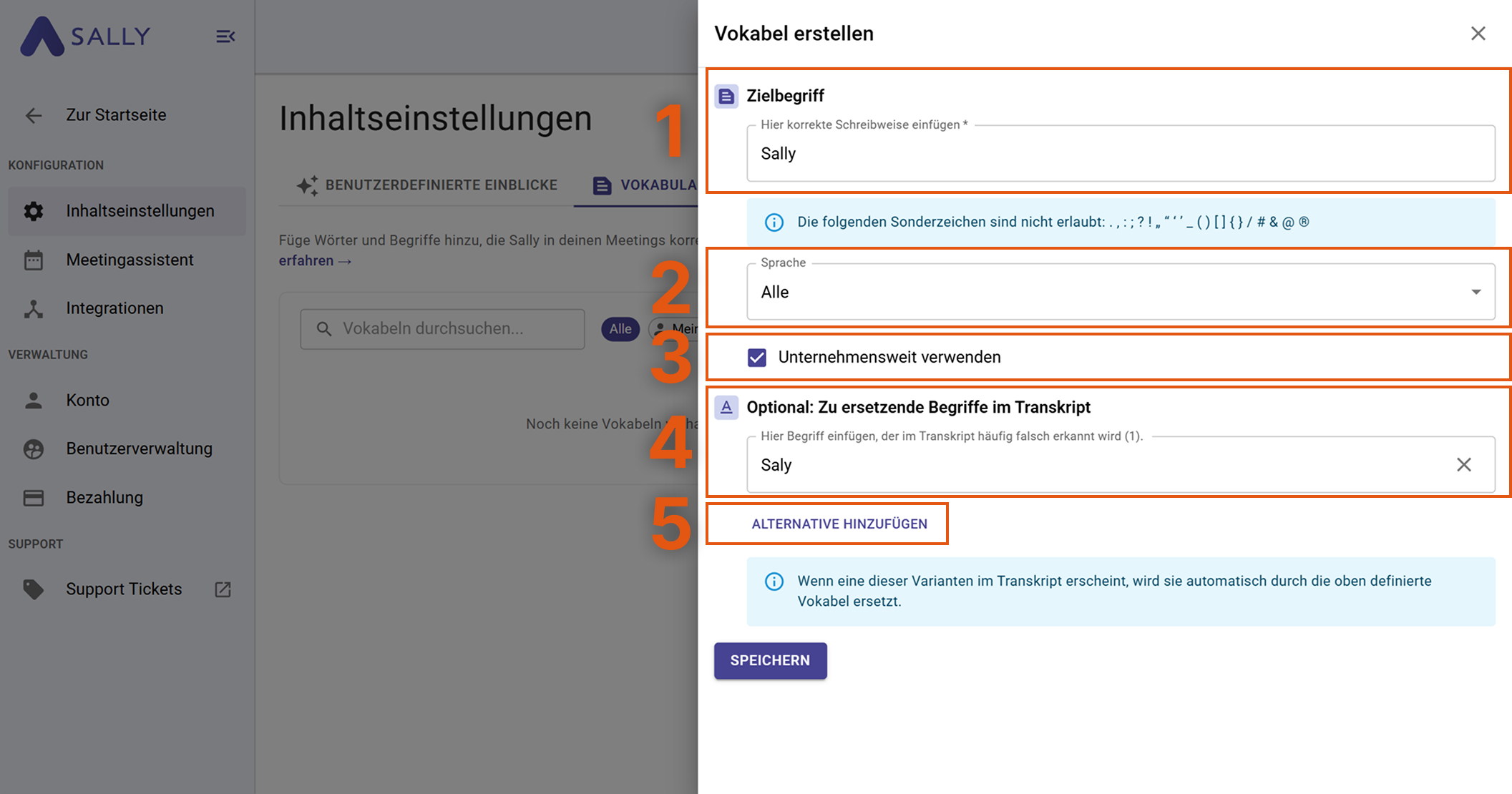Switch to Benutzerdefinierte Einblicke tab

[427, 185]
